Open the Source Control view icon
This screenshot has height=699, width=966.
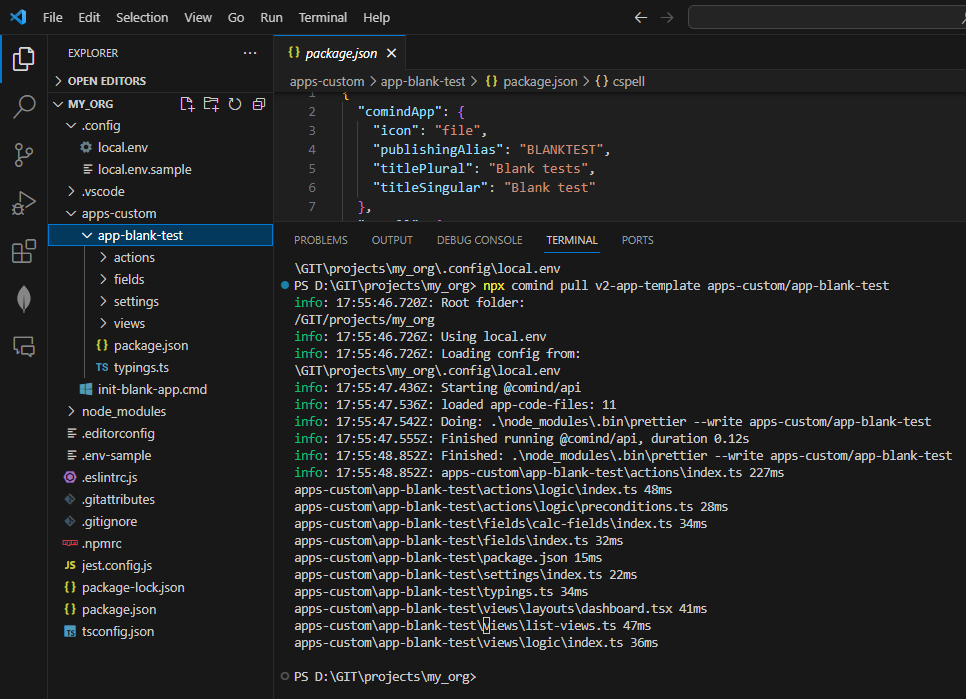tap(23, 155)
